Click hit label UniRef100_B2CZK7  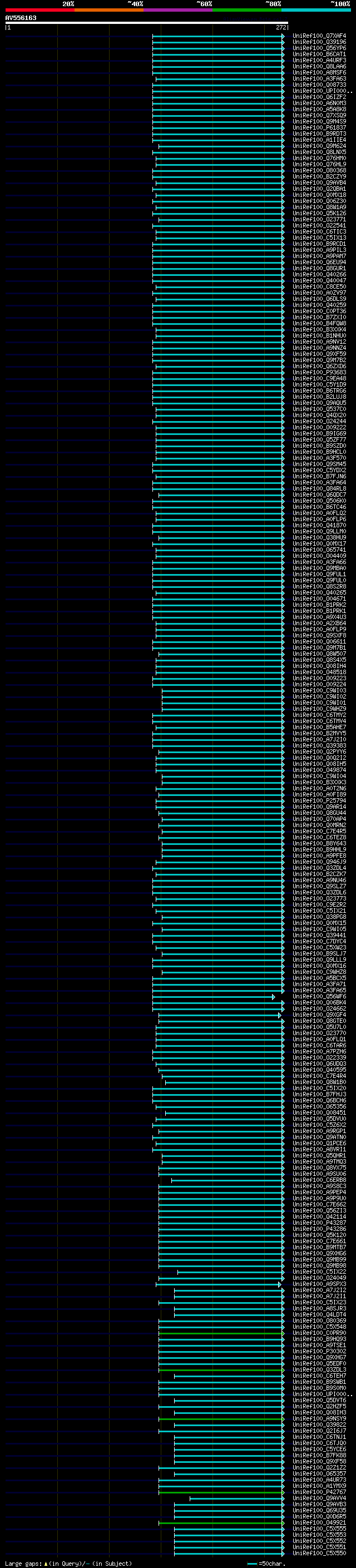click(x=319, y=874)
